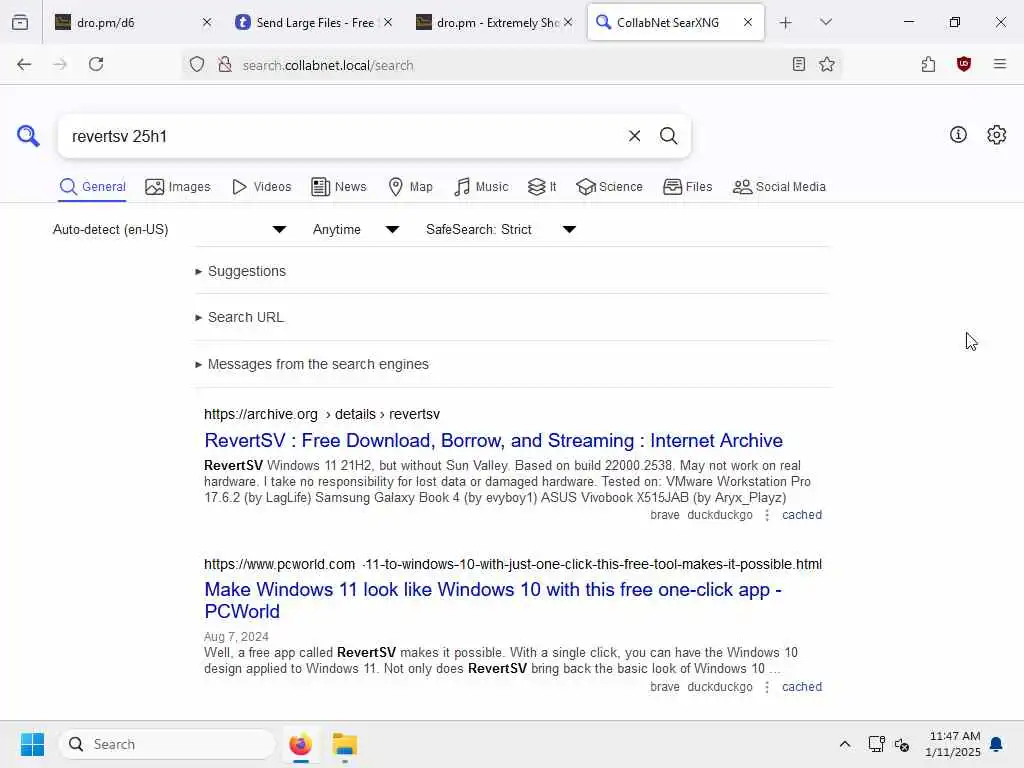Switch to Videos category
Image resolution: width=1024 pixels, height=768 pixels.
point(262,187)
